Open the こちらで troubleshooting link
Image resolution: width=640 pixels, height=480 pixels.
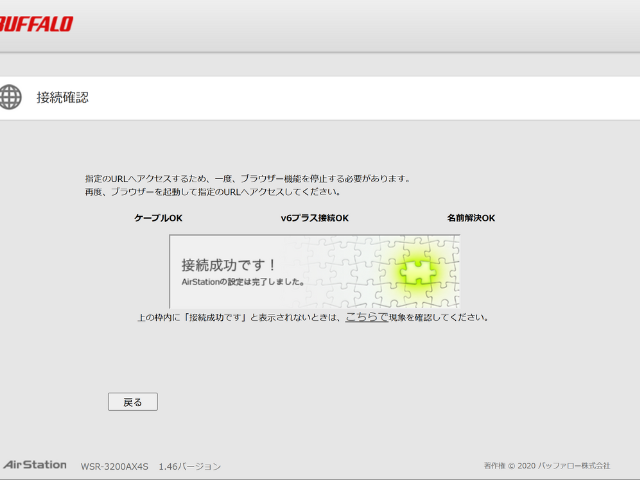[367, 317]
